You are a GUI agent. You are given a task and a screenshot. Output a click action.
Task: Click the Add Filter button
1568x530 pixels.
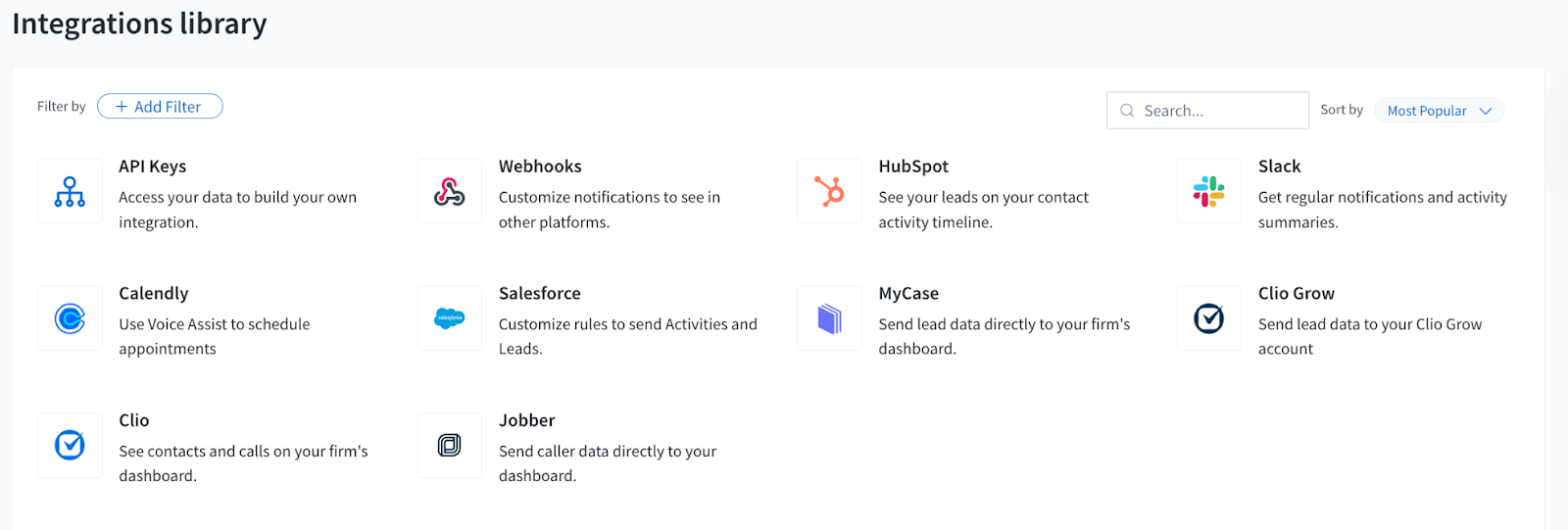(160, 107)
